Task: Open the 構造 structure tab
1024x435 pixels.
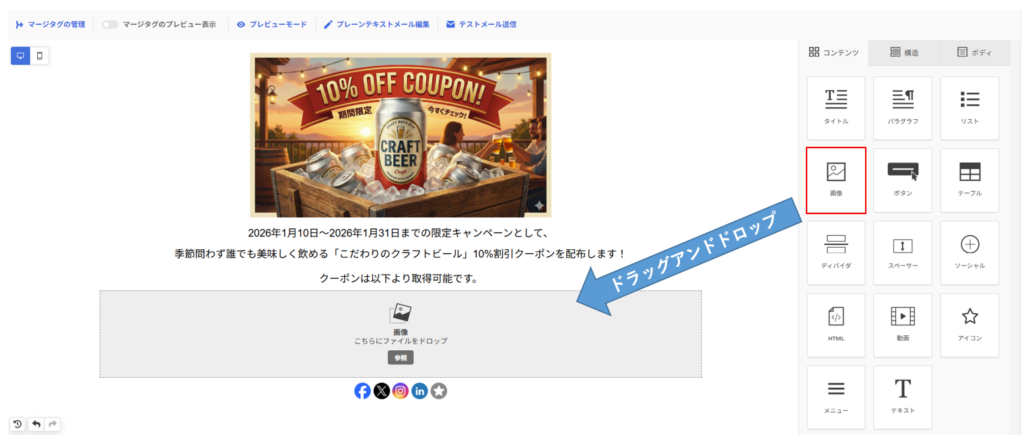Action: coord(904,53)
